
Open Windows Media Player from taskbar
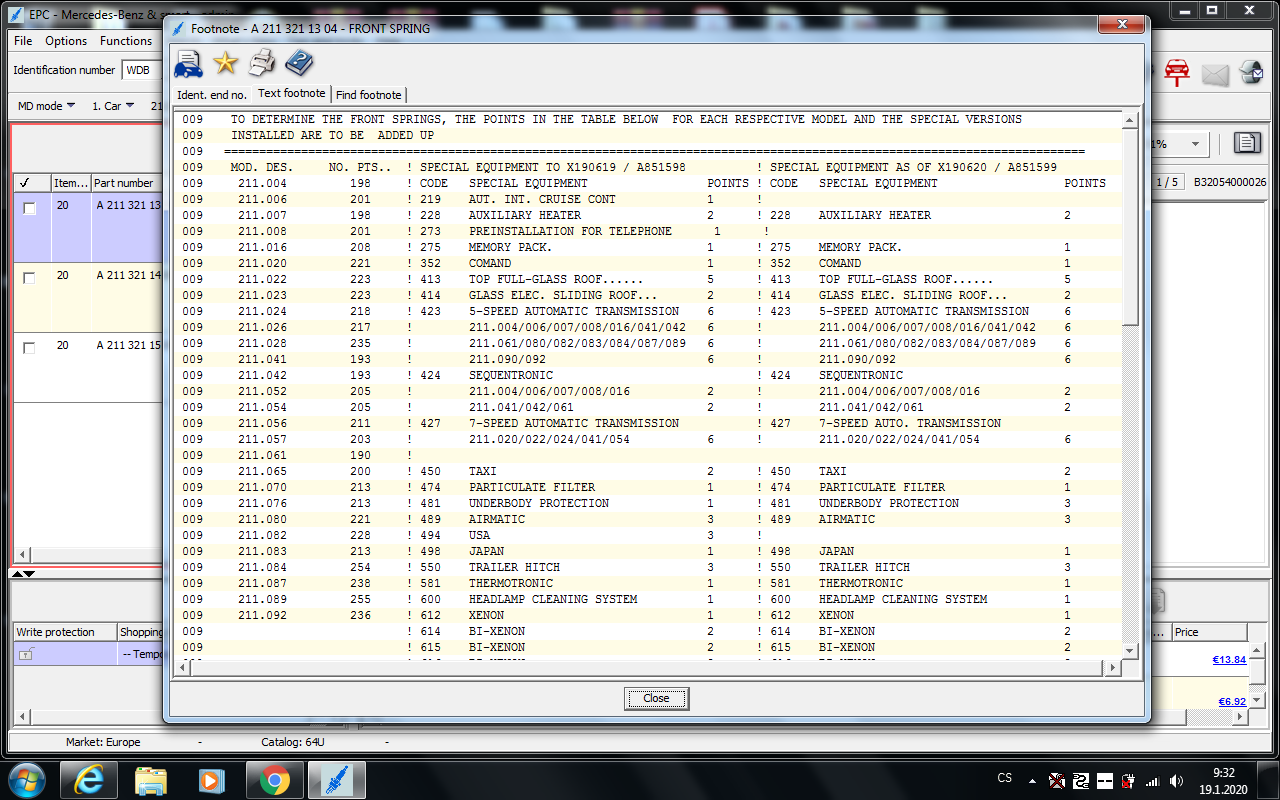pos(212,780)
